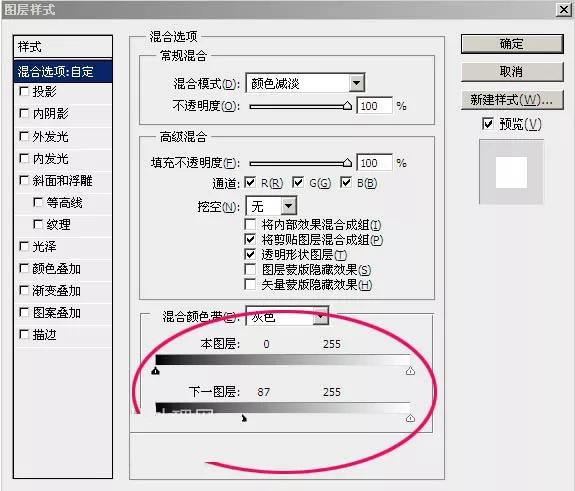Enable the 光泽 checkbox

[x=24, y=246]
